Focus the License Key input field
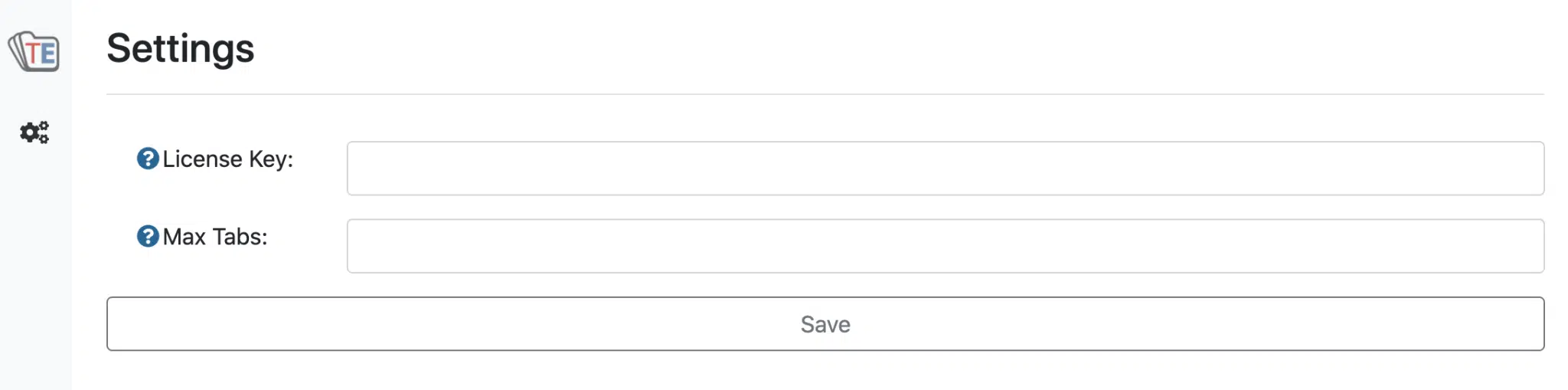This screenshot has width=1568, height=390. [x=946, y=169]
